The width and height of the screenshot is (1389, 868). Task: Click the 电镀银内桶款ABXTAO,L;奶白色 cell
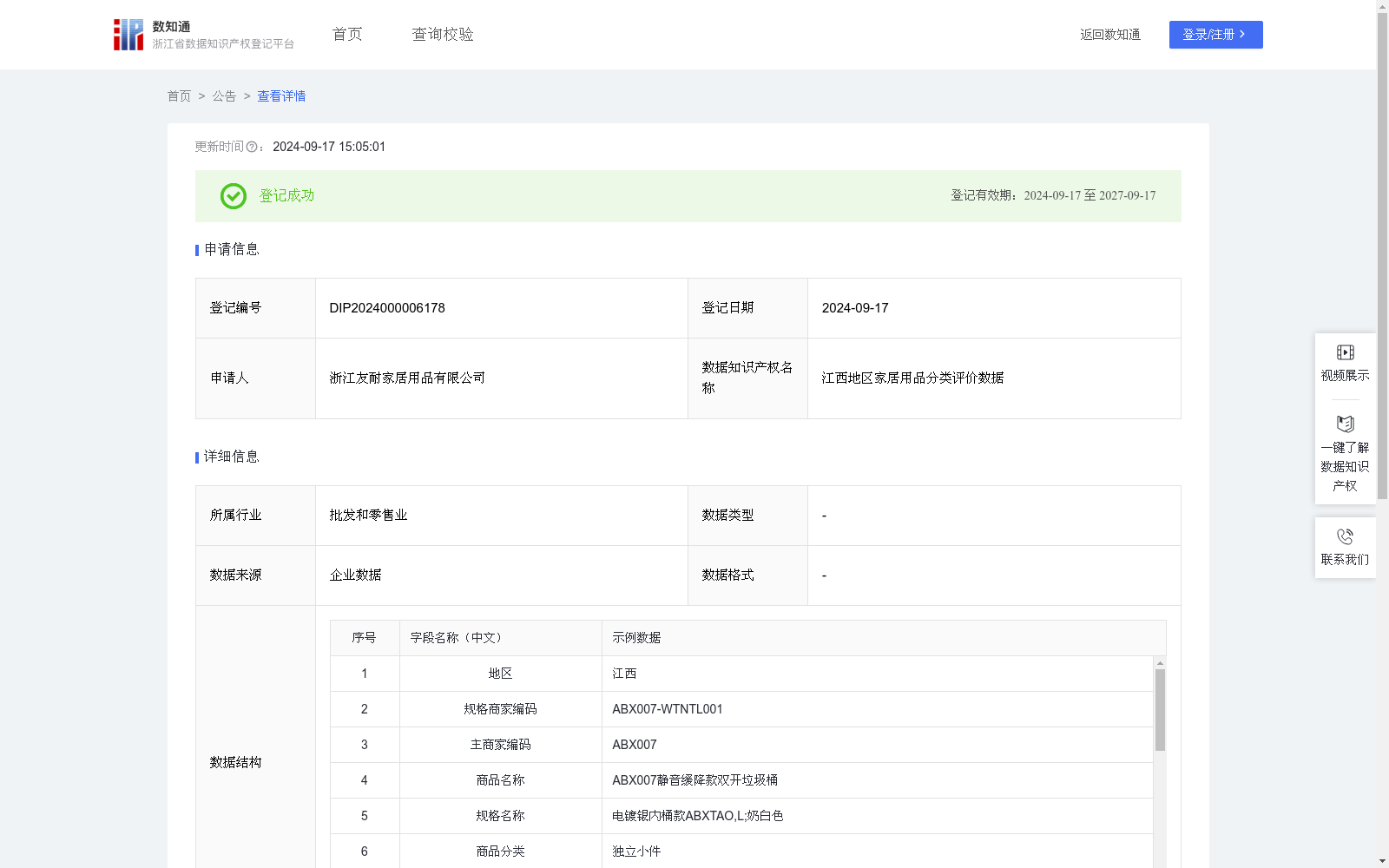coord(878,816)
